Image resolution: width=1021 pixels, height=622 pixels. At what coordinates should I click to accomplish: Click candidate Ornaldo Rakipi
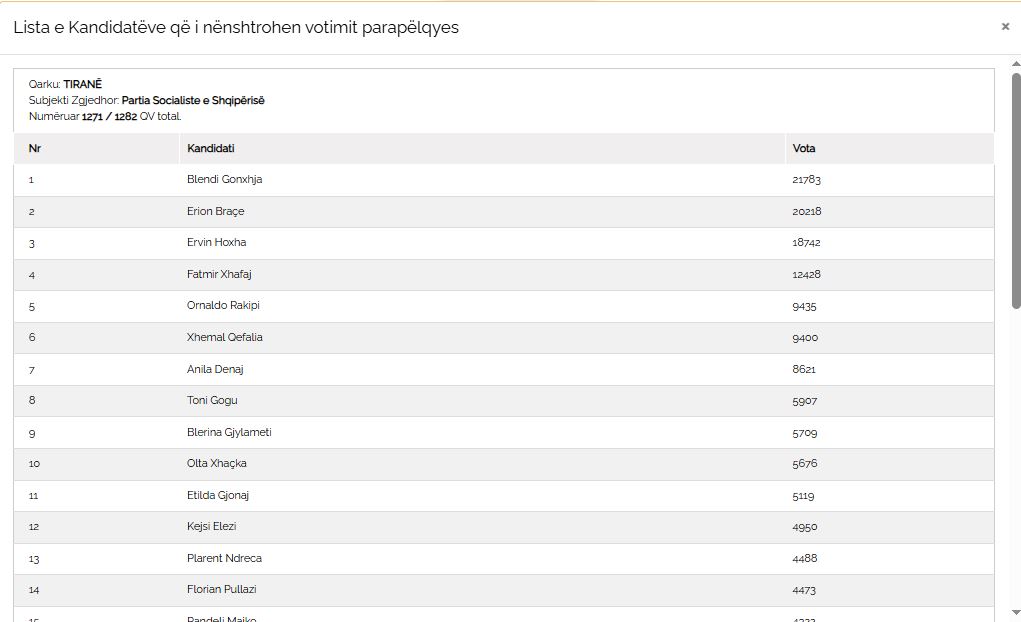(223, 306)
